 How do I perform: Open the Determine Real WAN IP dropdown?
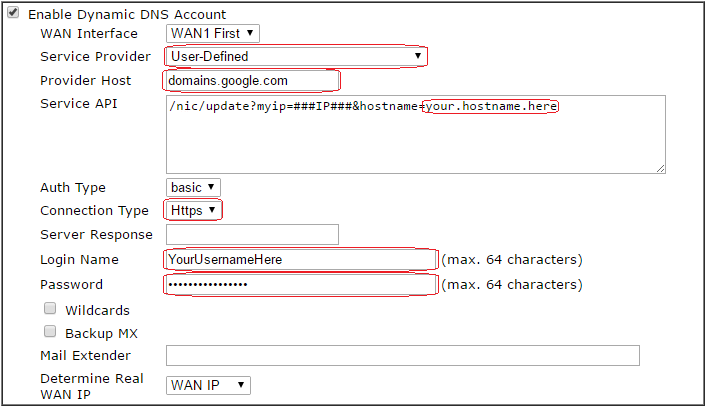point(208,385)
